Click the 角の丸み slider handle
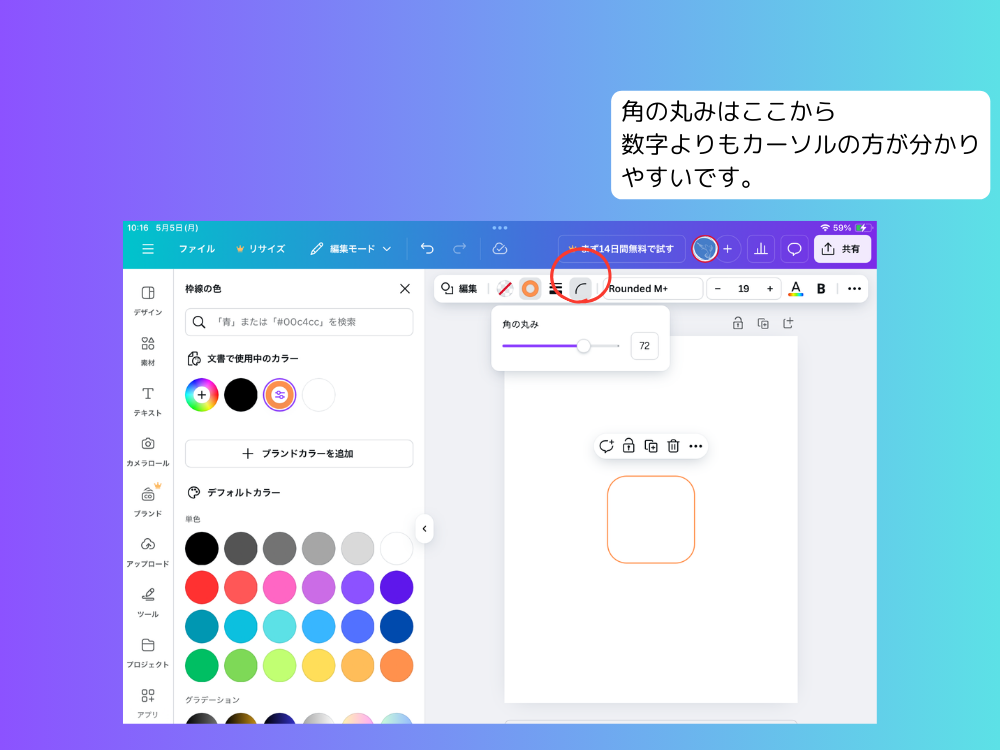Screen dimensions: 1000x750 coord(584,345)
